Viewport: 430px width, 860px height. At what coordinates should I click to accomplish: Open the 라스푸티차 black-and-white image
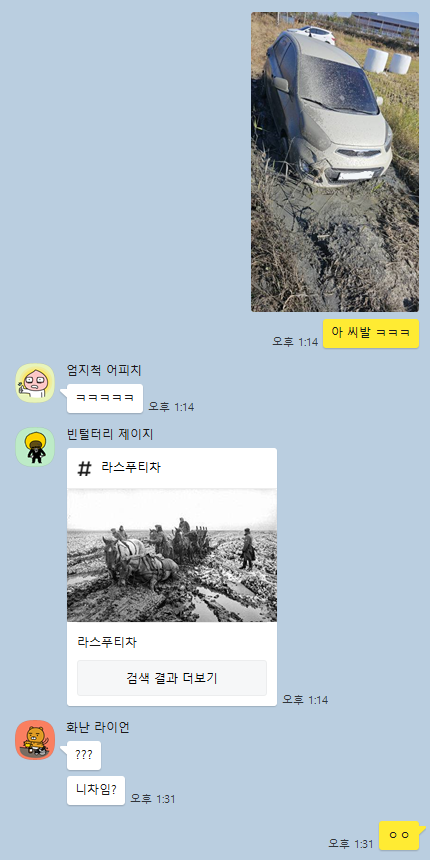tap(172, 555)
